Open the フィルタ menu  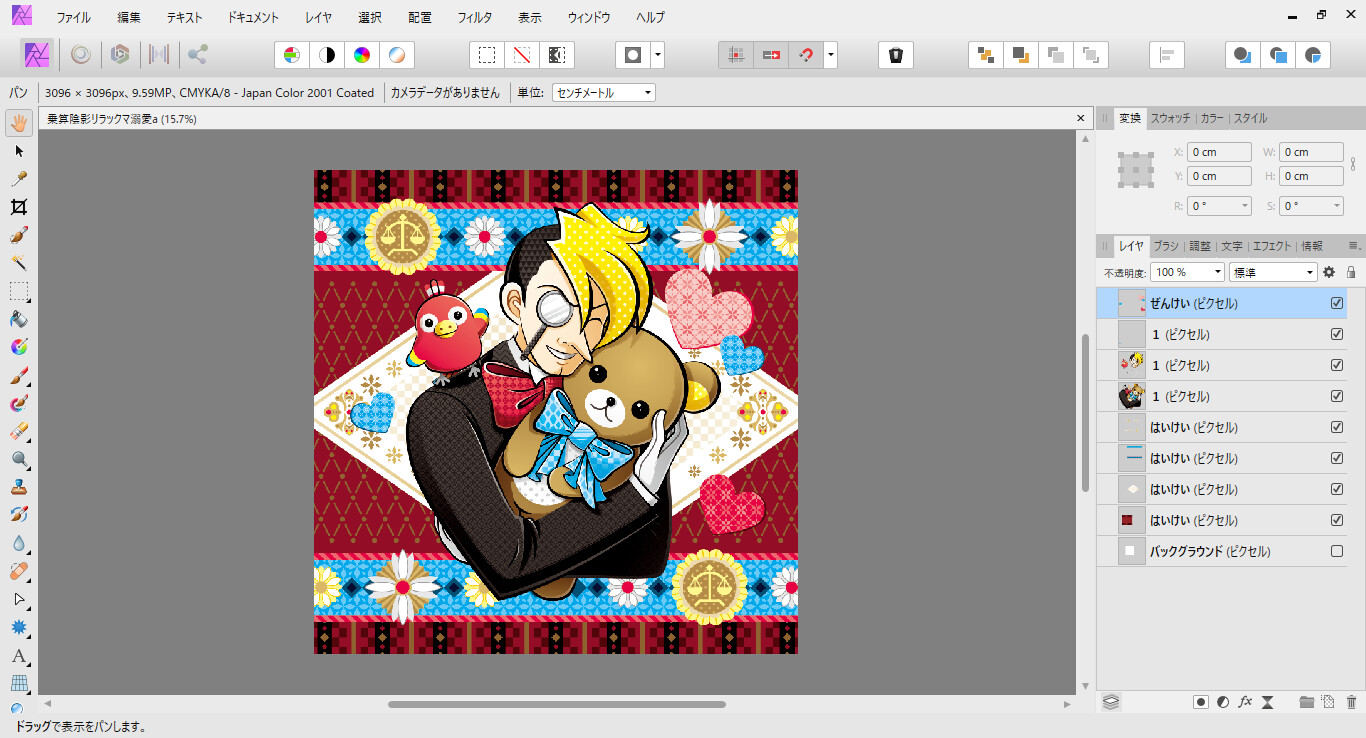pyautogui.click(x=475, y=18)
